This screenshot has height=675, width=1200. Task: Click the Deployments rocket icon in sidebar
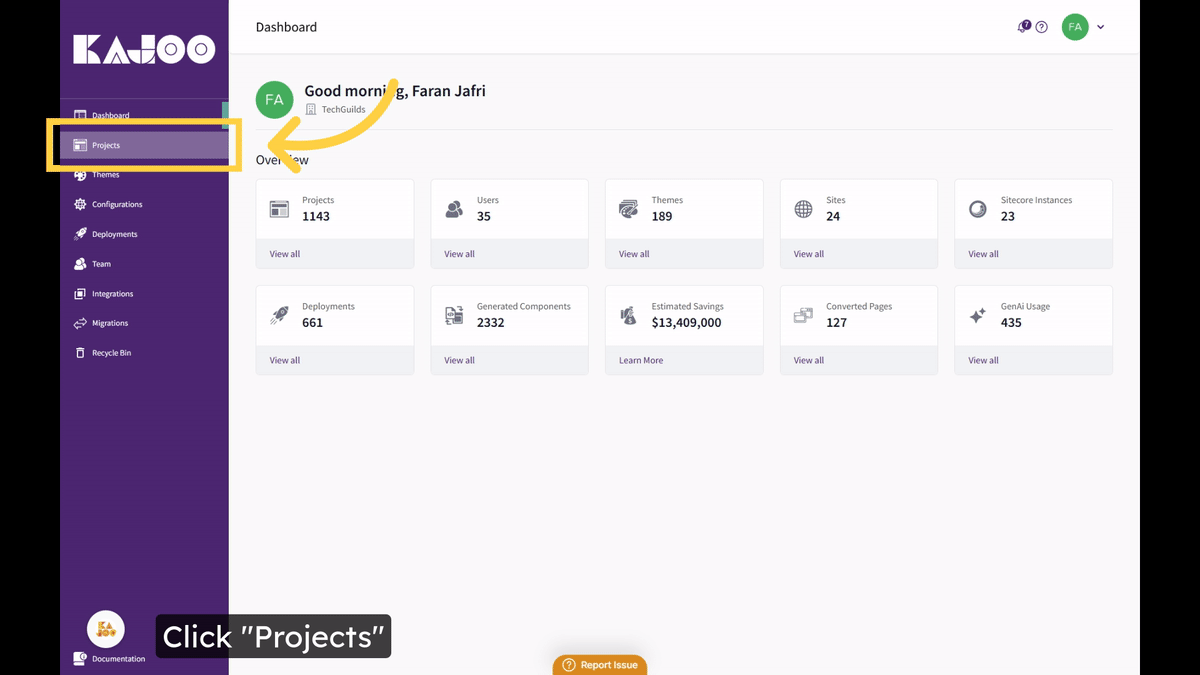80,234
